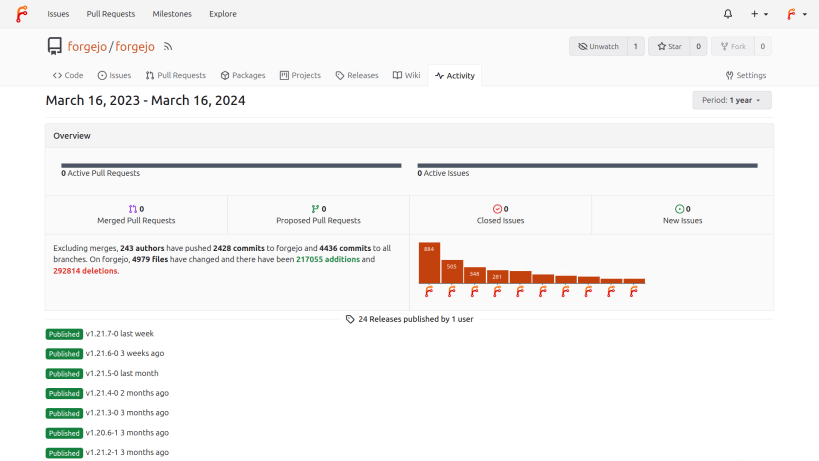The image size is (819, 461).
Task: Click the Active Issues progress bar
Action: tap(587, 166)
